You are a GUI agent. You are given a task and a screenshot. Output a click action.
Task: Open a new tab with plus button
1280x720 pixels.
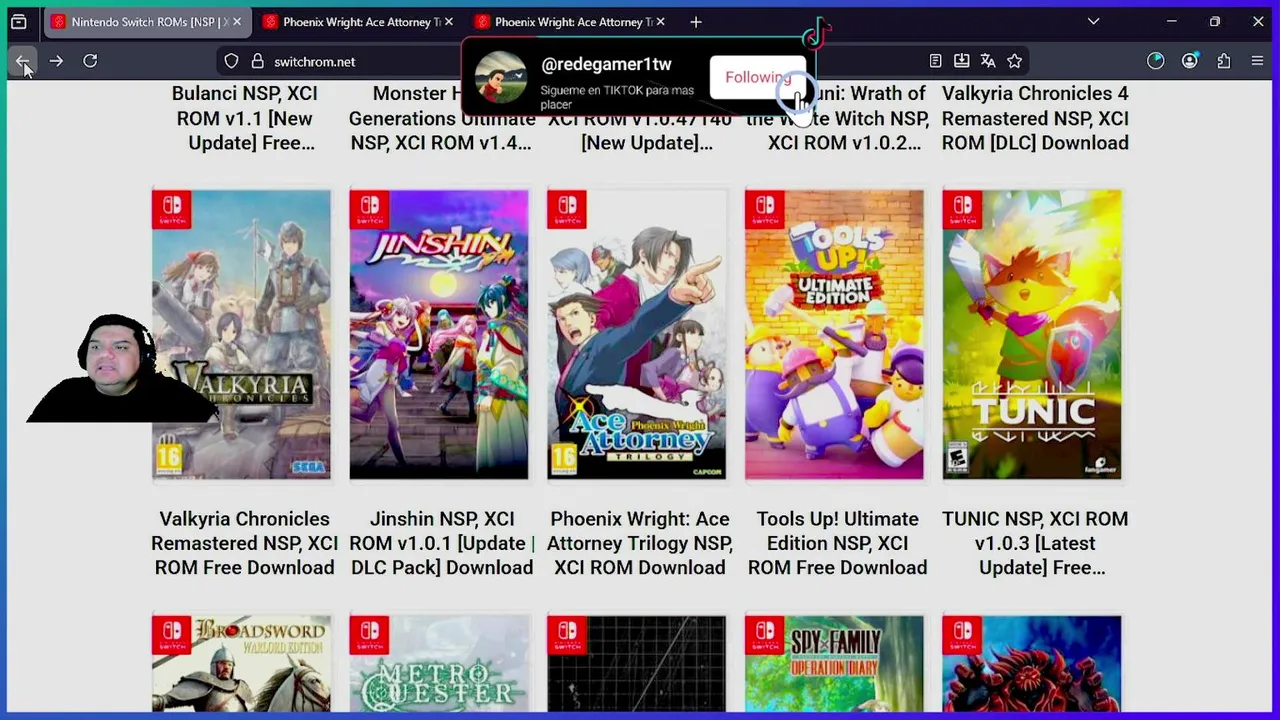pyautogui.click(x=696, y=22)
